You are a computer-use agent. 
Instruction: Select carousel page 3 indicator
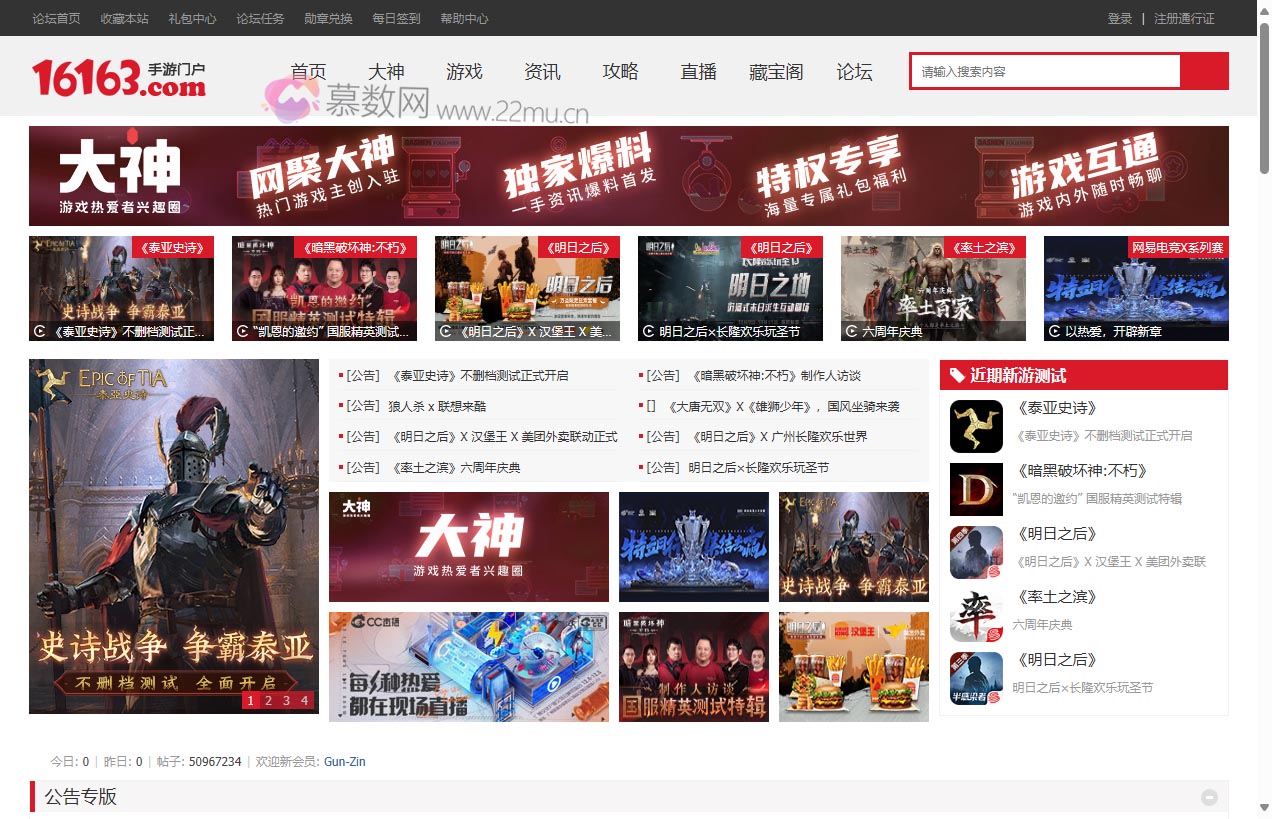click(288, 701)
